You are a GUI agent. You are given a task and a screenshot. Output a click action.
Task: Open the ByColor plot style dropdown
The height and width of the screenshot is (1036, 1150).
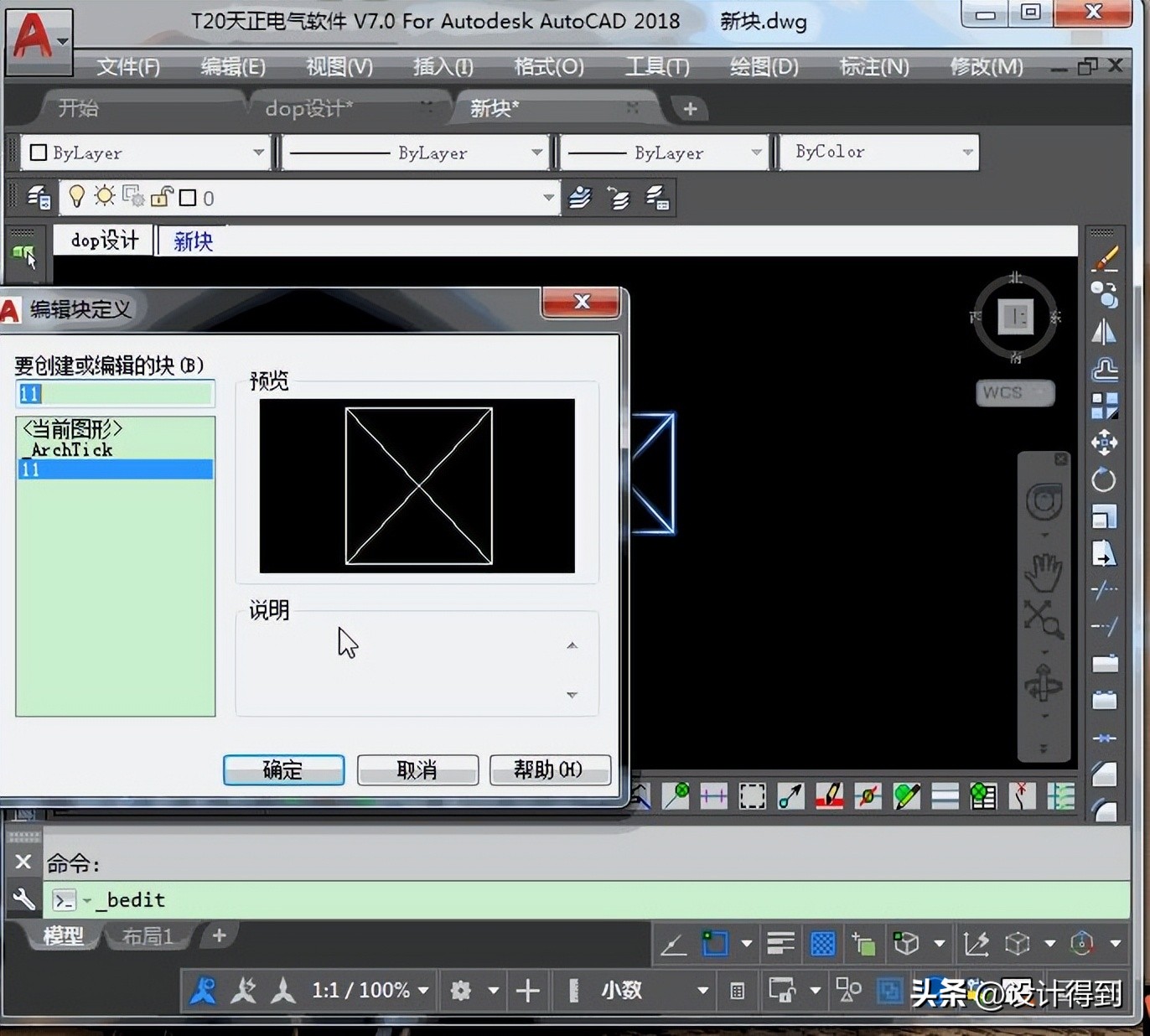click(x=878, y=153)
